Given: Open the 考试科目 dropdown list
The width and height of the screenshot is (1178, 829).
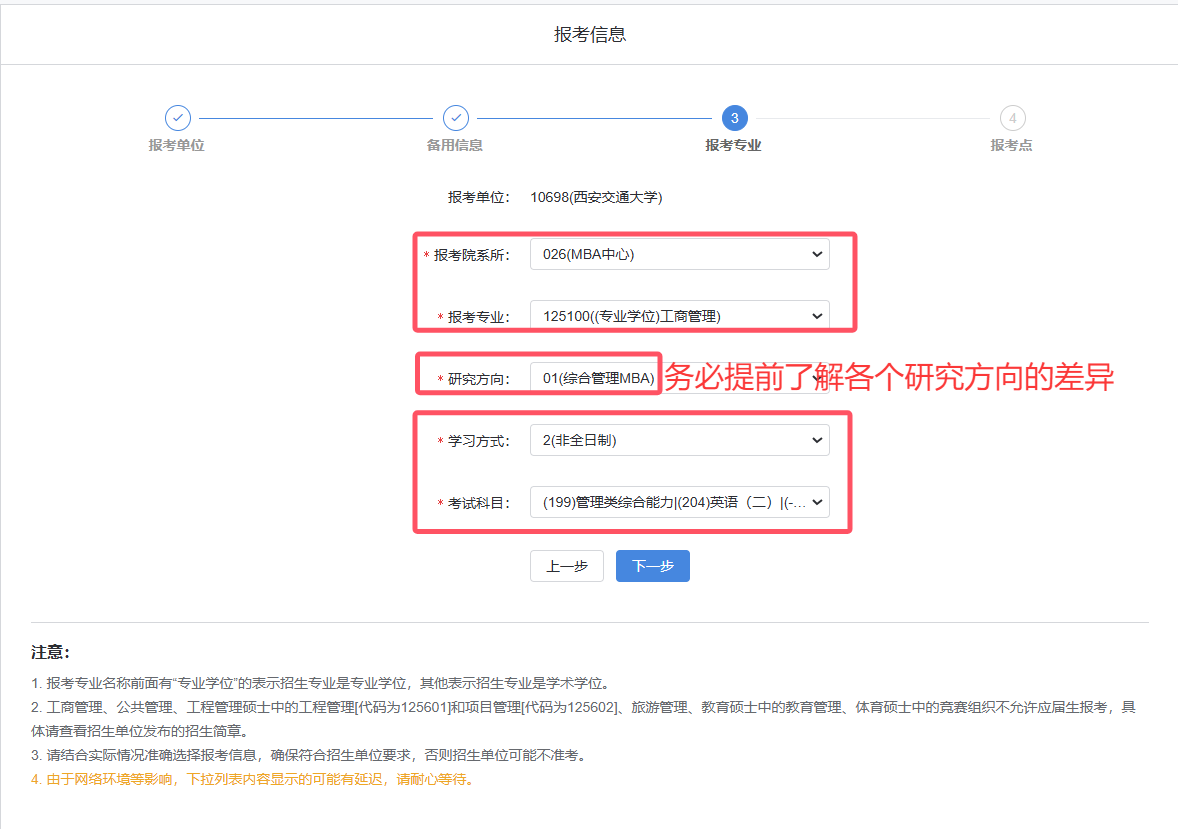Looking at the screenshot, I should coord(679,502).
